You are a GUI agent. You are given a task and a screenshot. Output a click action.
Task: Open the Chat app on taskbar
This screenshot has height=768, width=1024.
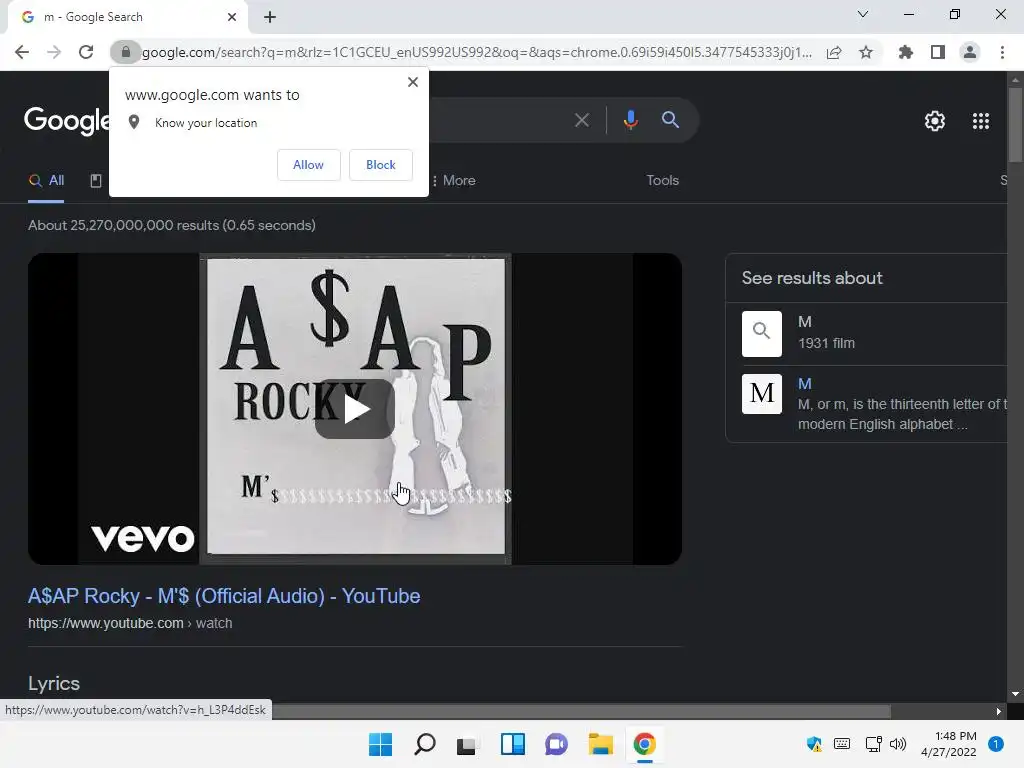pyautogui.click(x=556, y=744)
